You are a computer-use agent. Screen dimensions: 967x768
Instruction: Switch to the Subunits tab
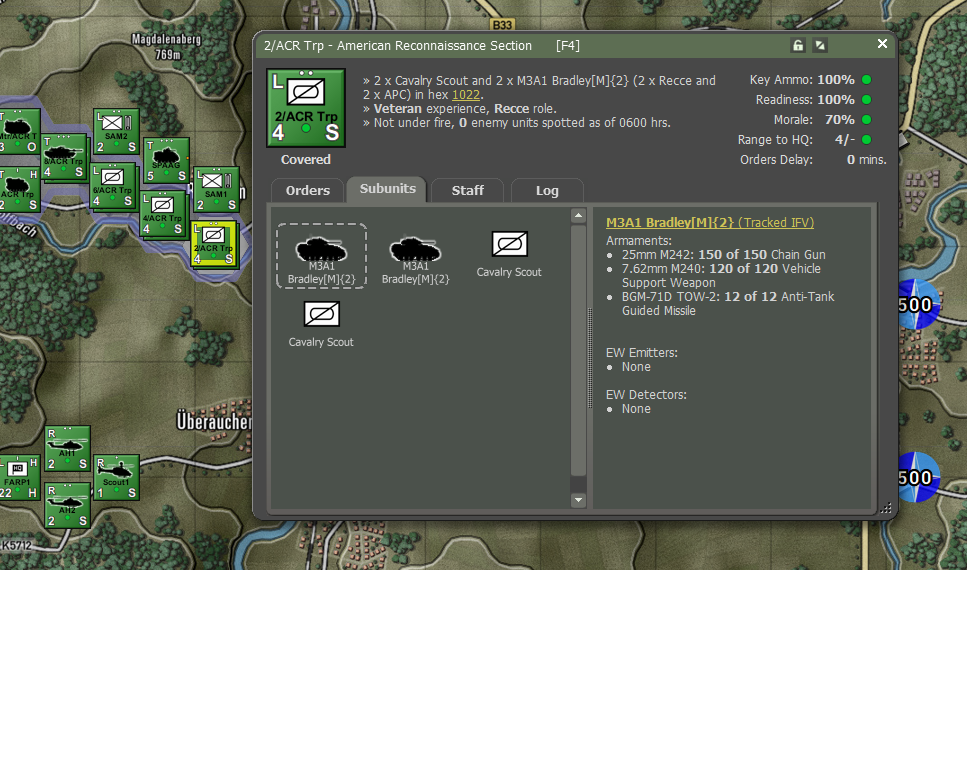[x=387, y=189]
